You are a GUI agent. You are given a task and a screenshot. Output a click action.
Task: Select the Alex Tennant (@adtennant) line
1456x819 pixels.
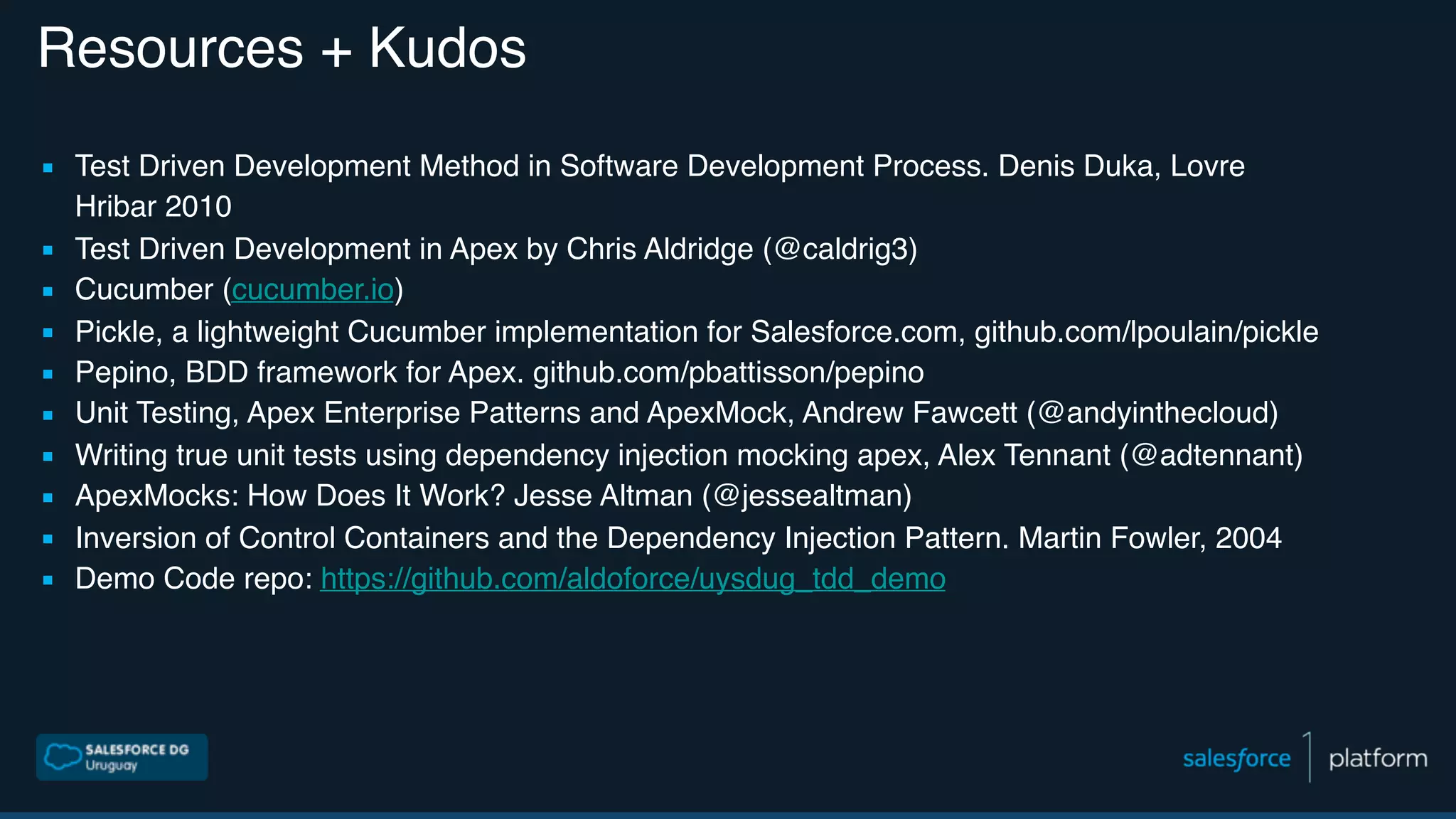coord(689,456)
